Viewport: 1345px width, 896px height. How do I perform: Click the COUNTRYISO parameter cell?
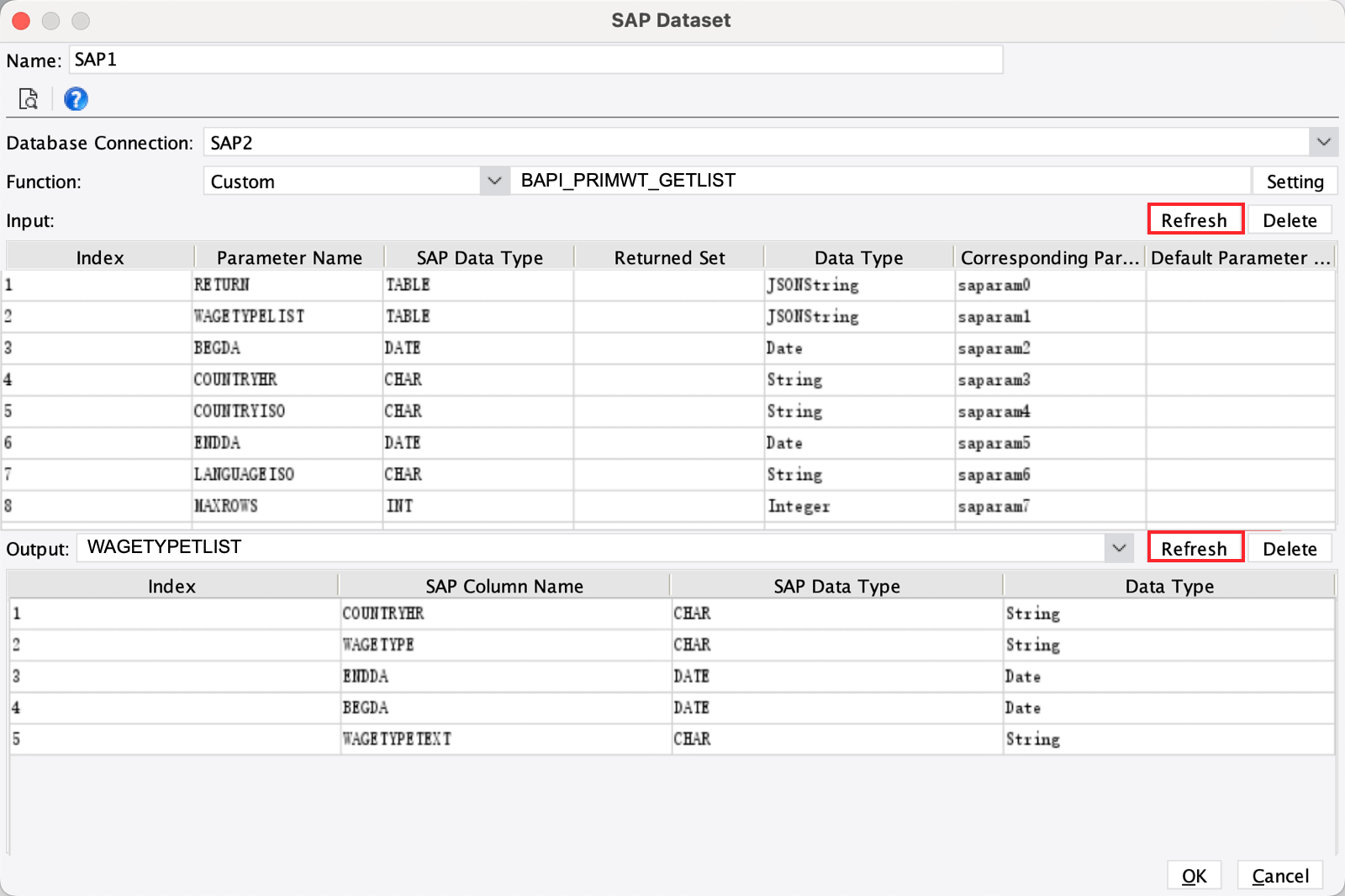click(288, 411)
